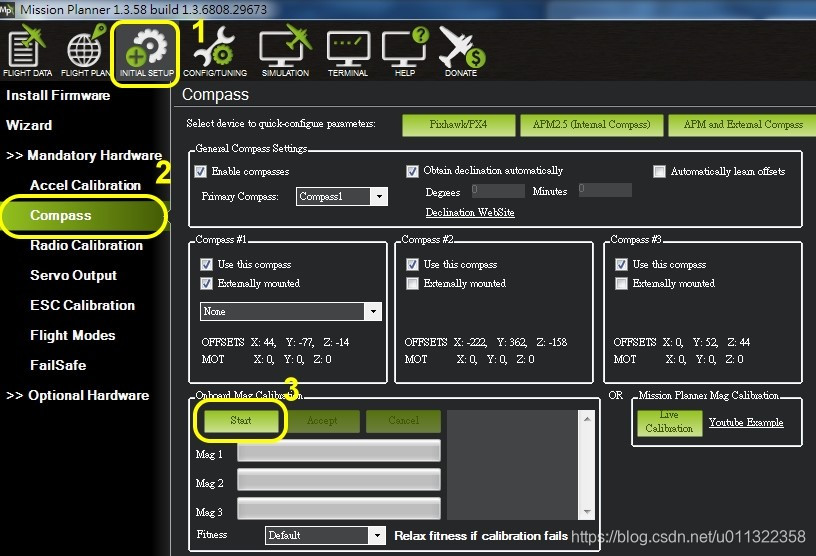Image resolution: width=816 pixels, height=556 pixels.
Task: Toggle Use this compass for Compass #3
Action: coord(621,264)
